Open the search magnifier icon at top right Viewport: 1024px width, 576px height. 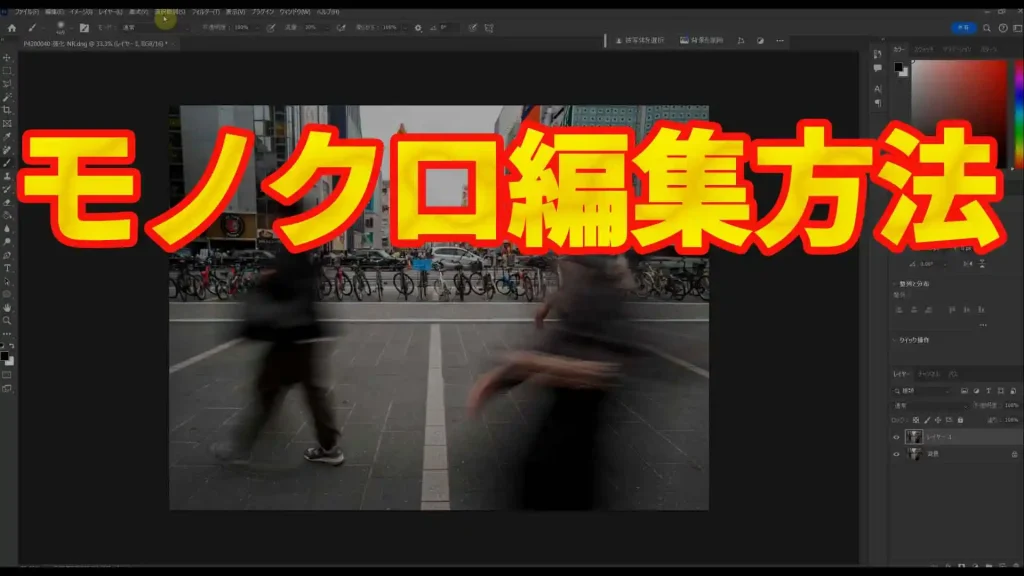pos(987,28)
